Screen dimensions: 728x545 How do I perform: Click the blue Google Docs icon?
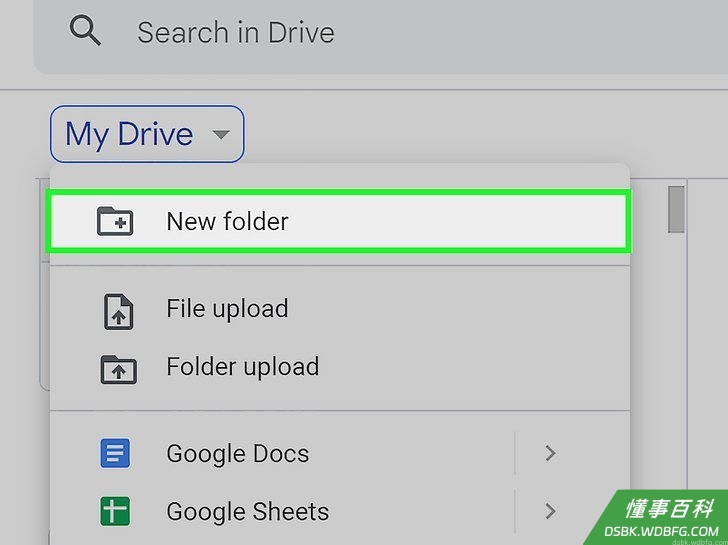tap(115, 453)
